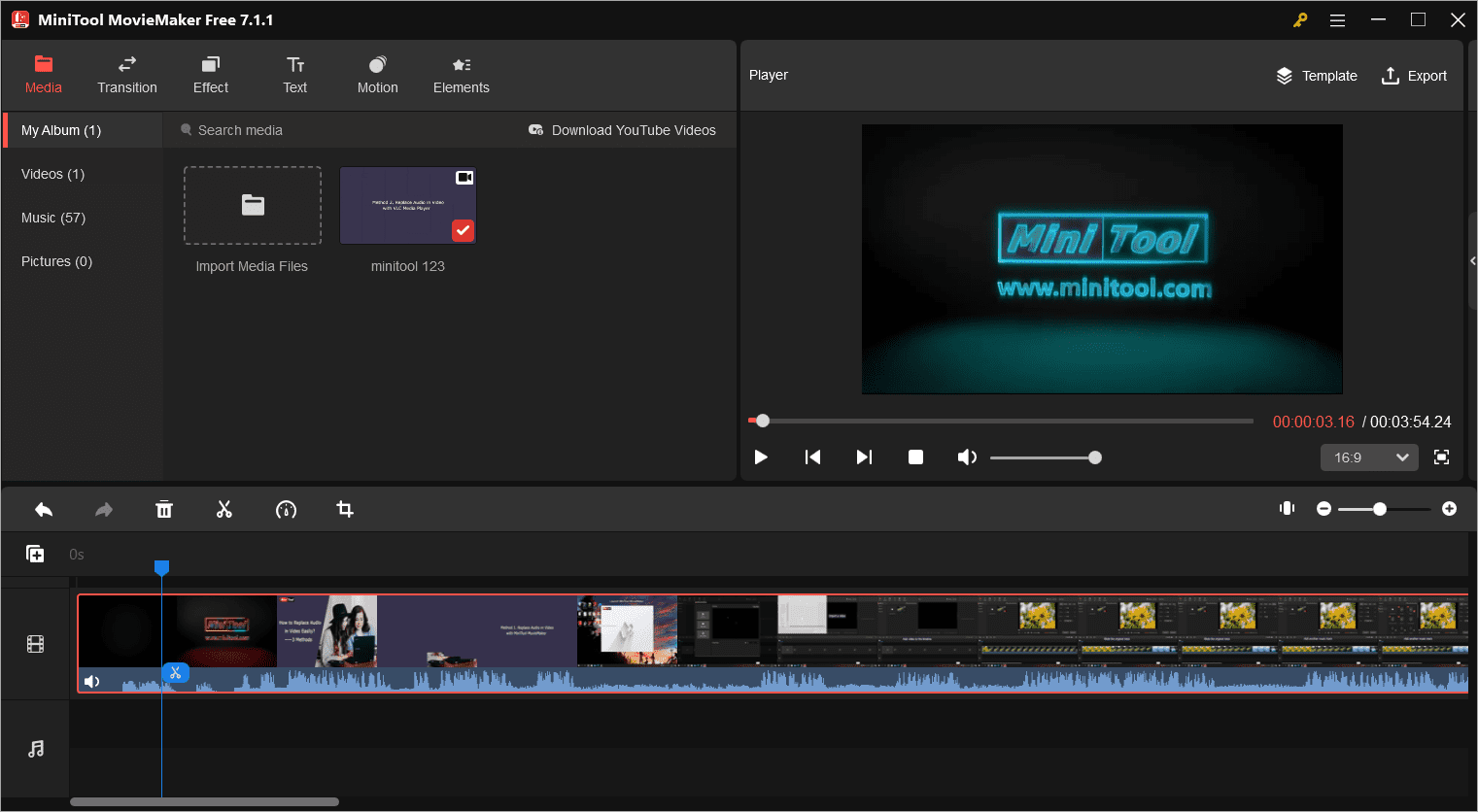This screenshot has width=1478, height=812.
Task: Add a new track
Action: click(x=35, y=554)
